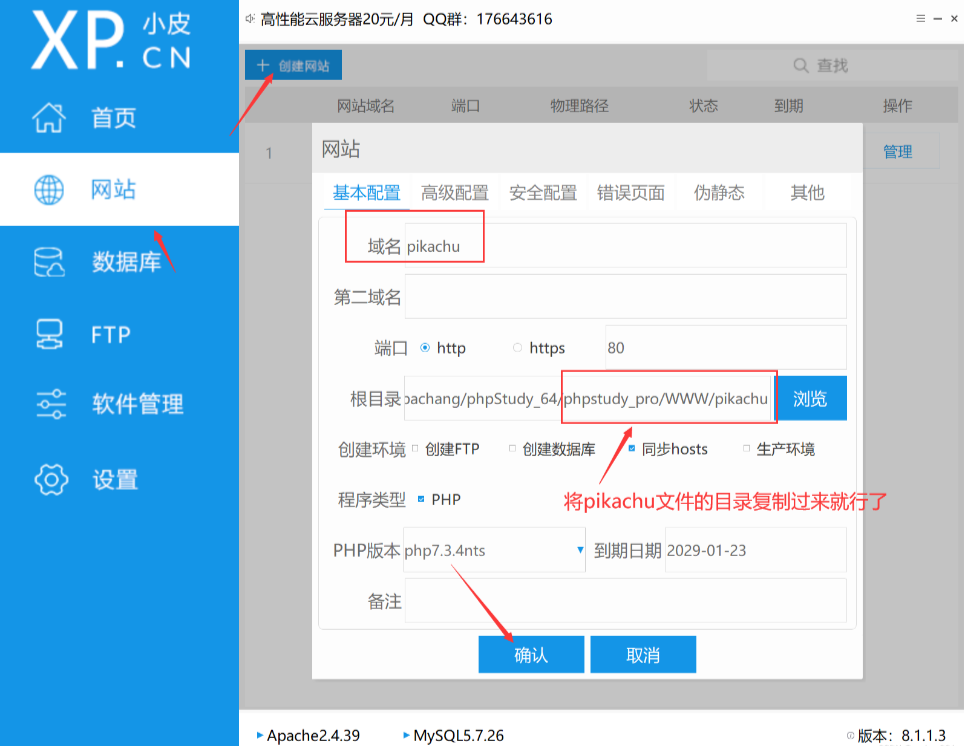The width and height of the screenshot is (964, 746).
Task: Click the Apache2.4.39 status indicator
Action: tap(307, 735)
